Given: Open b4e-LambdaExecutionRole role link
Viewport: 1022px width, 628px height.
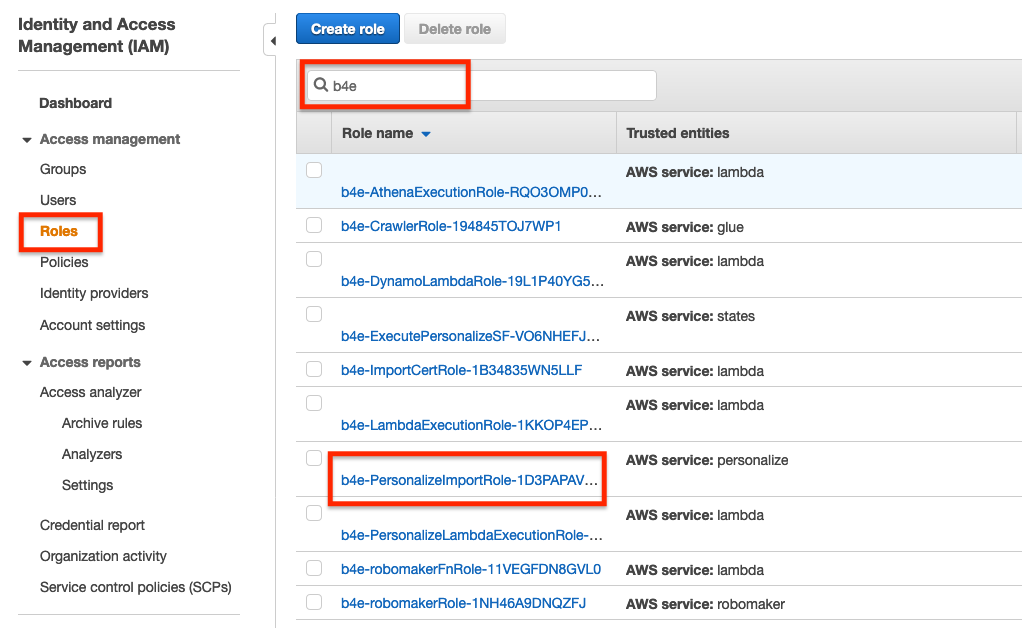Looking at the screenshot, I should 471,425.
